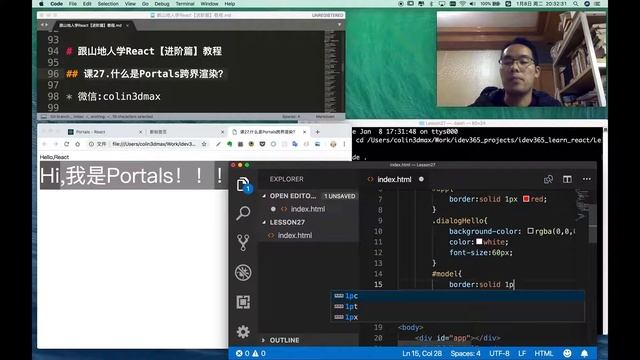Bookmark this page with the star icon
Image resolution: width=640 pixels, height=360 pixels.
(204, 144)
